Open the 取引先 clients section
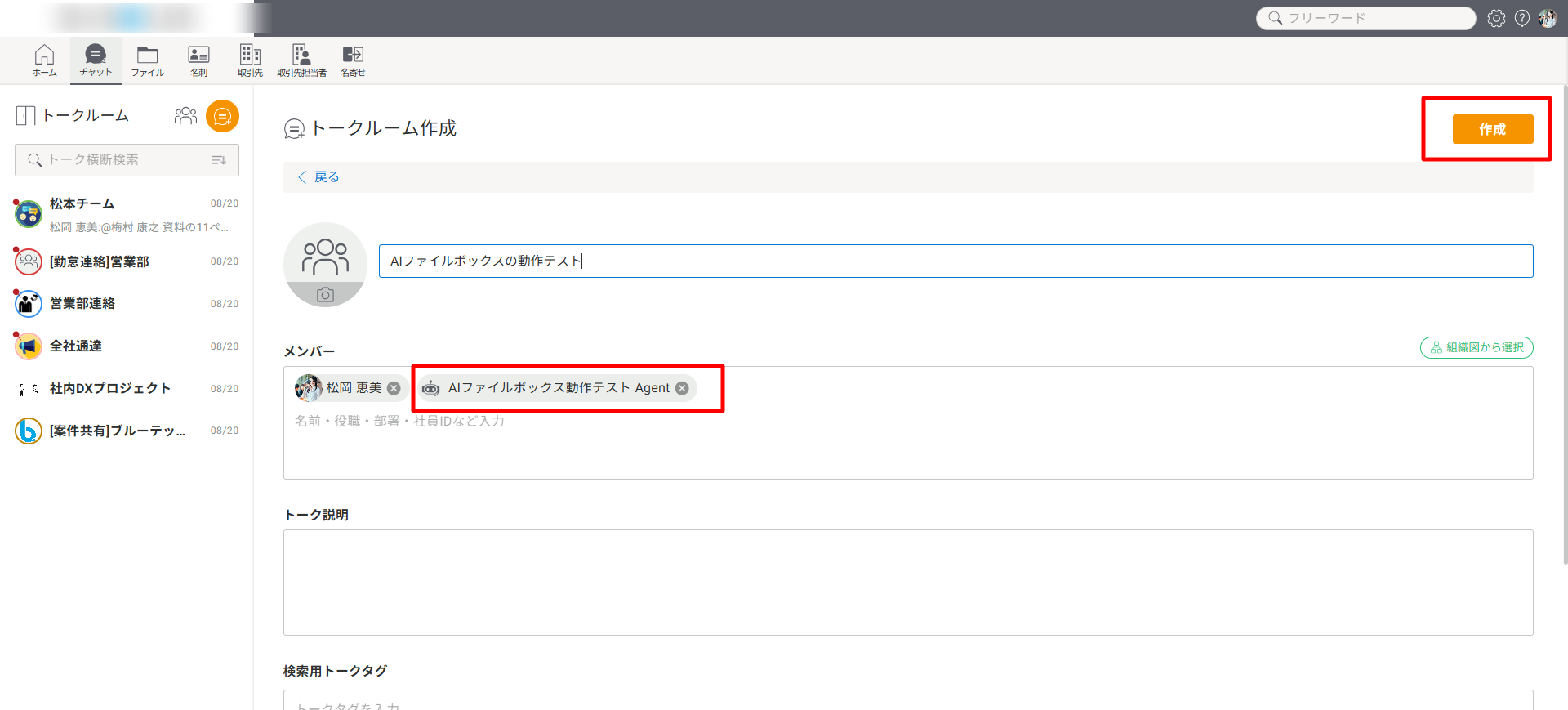 click(x=250, y=60)
